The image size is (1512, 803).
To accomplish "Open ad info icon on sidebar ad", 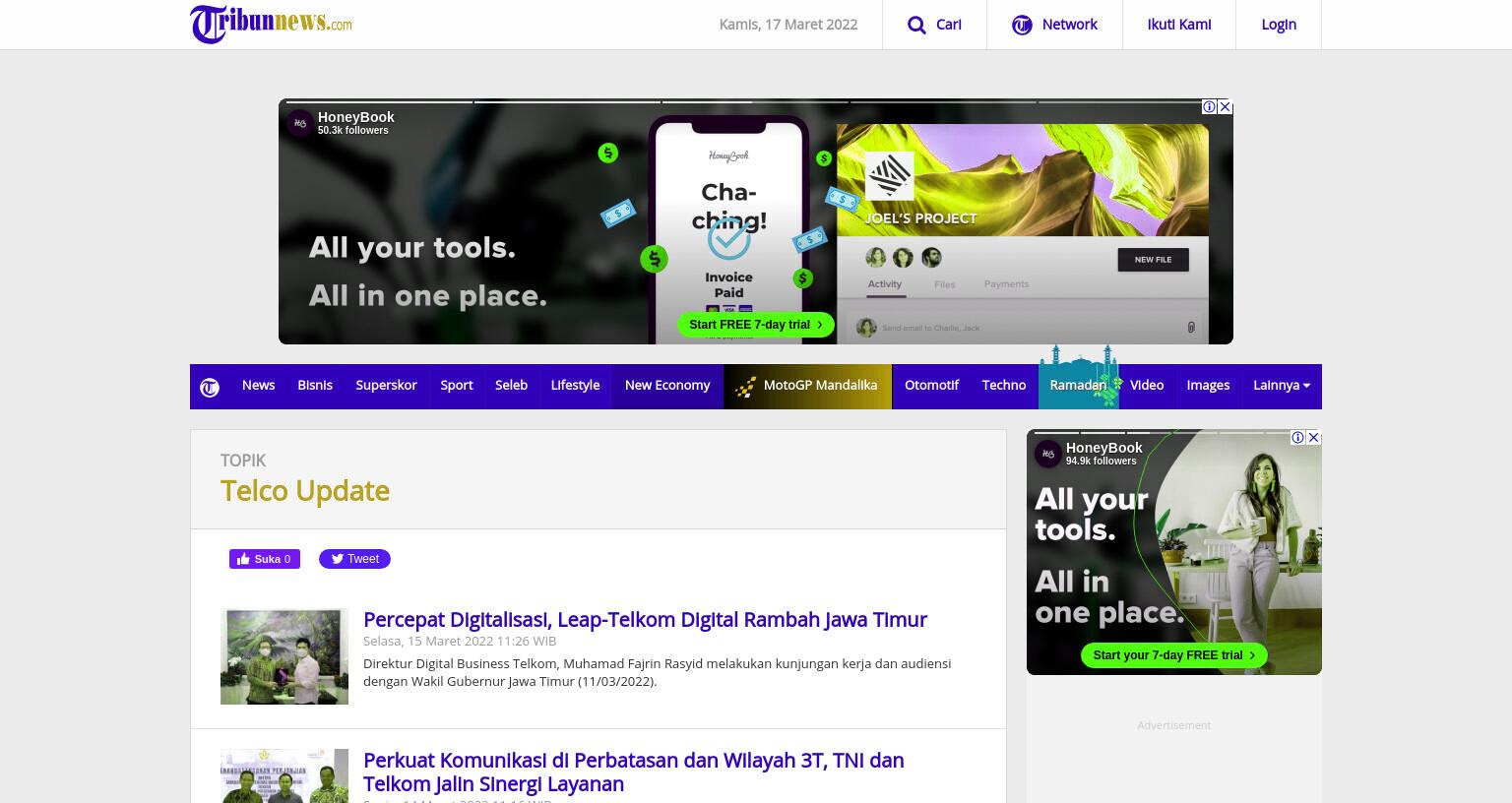I will 1297,437.
